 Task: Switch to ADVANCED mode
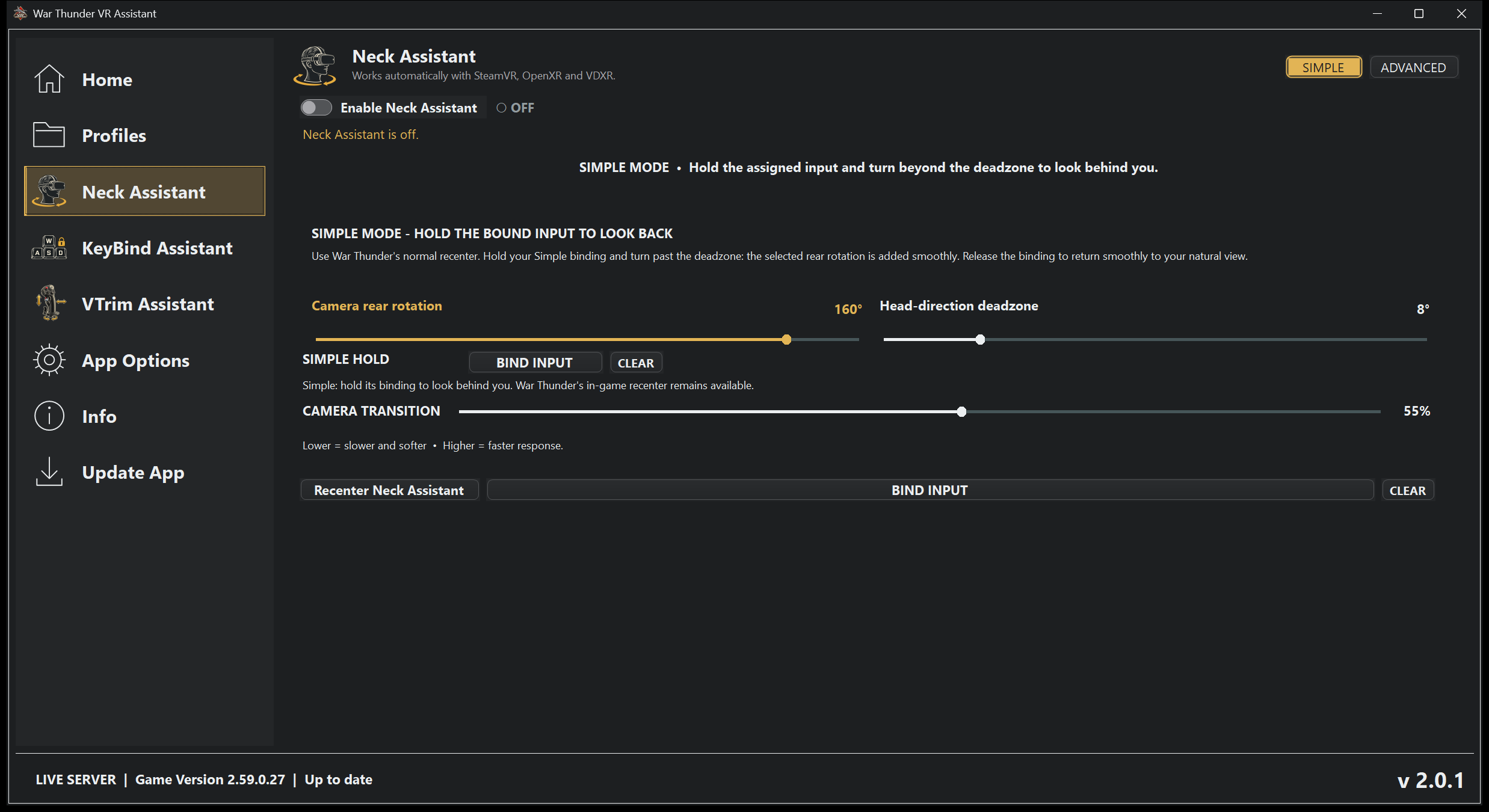pyautogui.click(x=1413, y=67)
